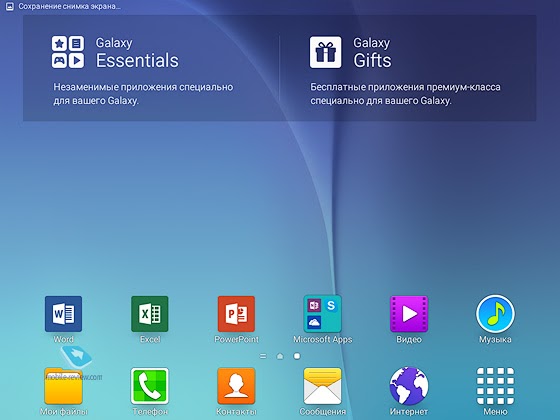Go to the briefing lines page indicator
Screen dimensions: 560x420
point(263,356)
